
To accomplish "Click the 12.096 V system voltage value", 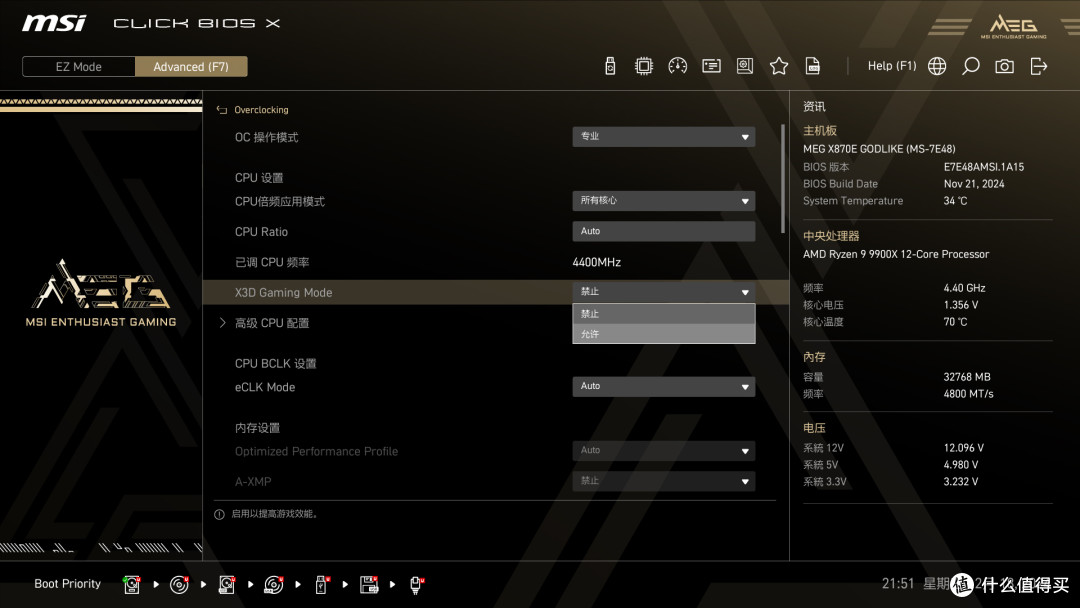I will [x=963, y=448].
